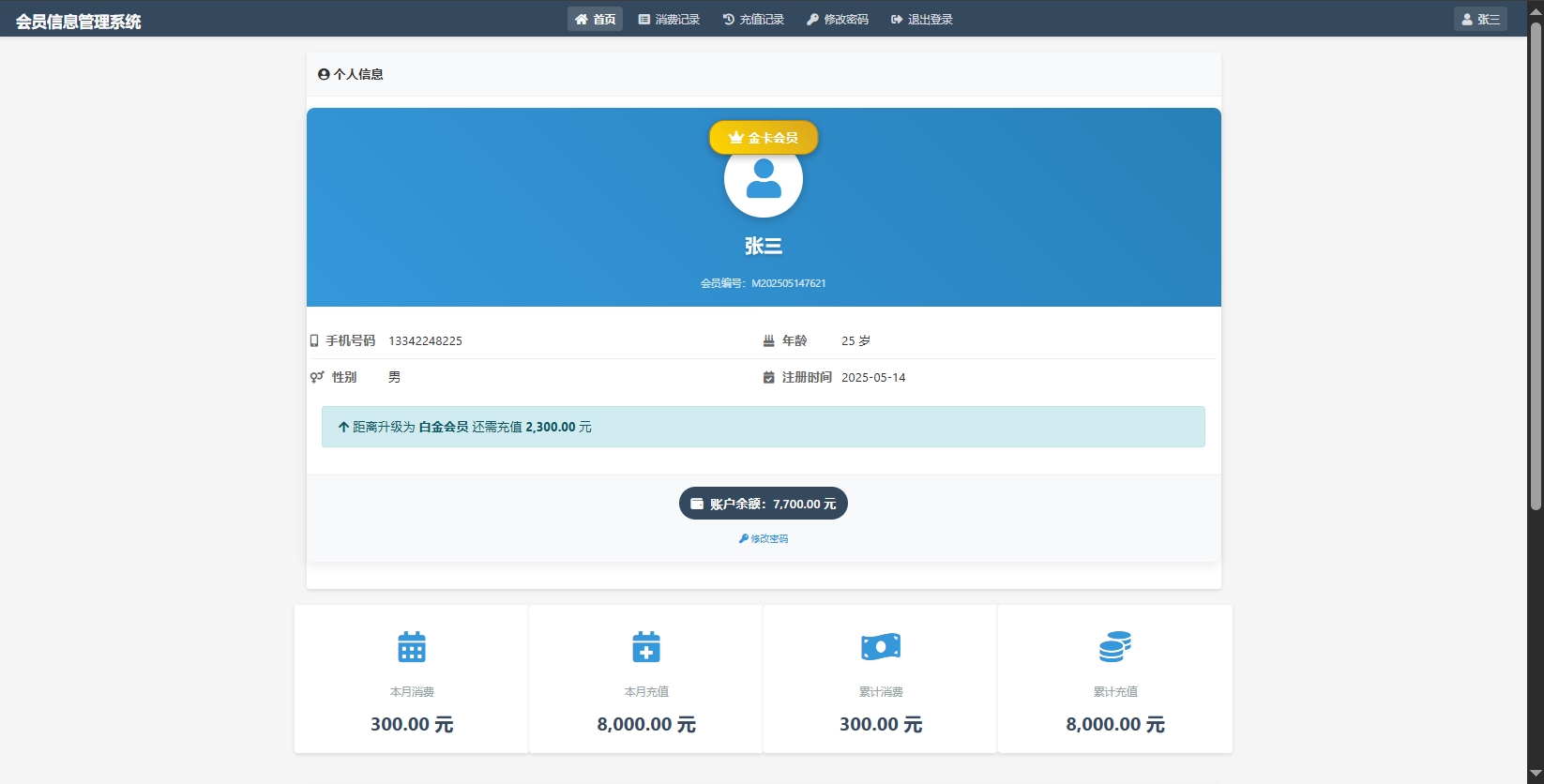Click the sign-out icon on 退出登录
Screen dimensions: 1544x784
pyautogui.click(x=897, y=19)
